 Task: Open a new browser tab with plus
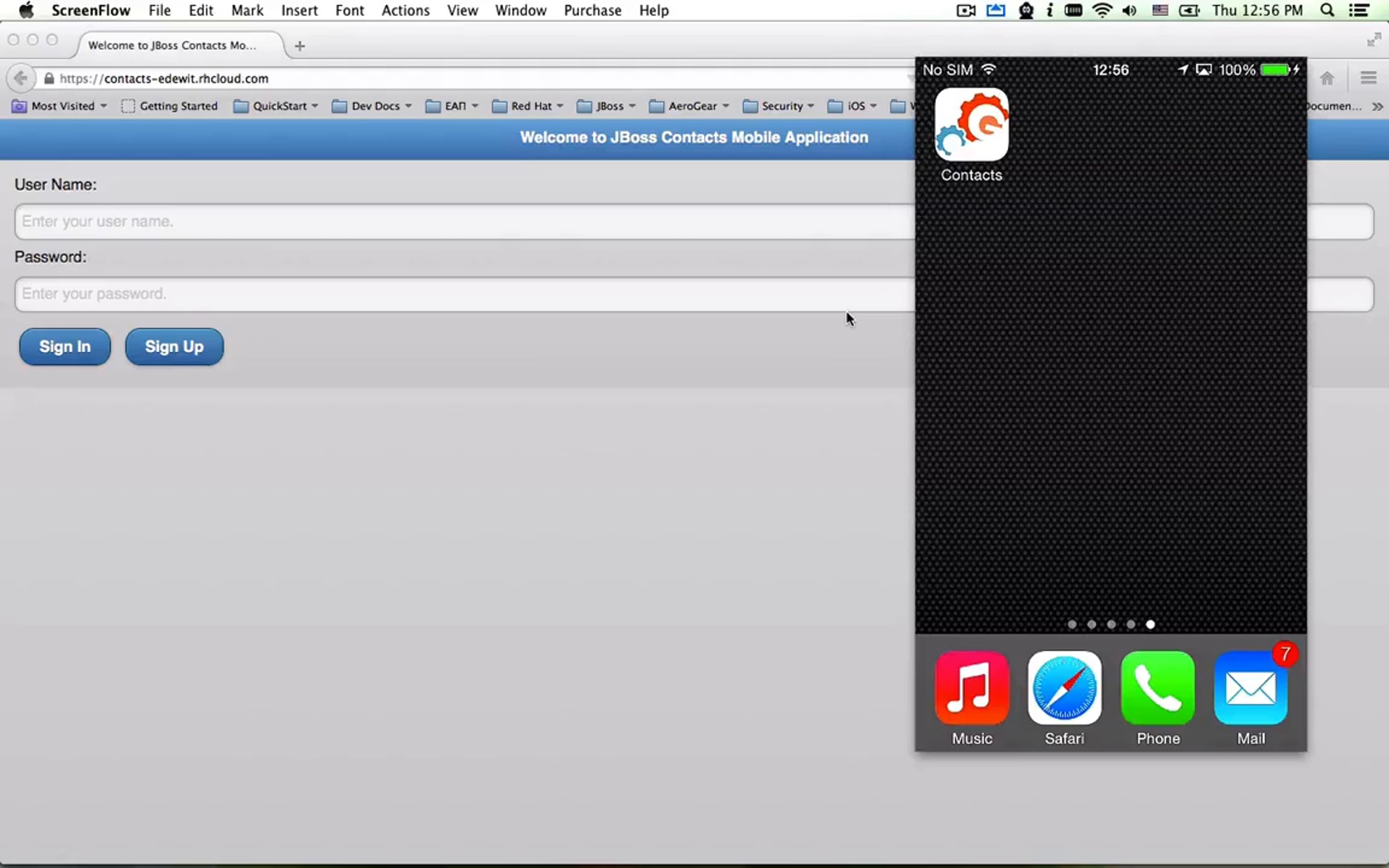299,46
